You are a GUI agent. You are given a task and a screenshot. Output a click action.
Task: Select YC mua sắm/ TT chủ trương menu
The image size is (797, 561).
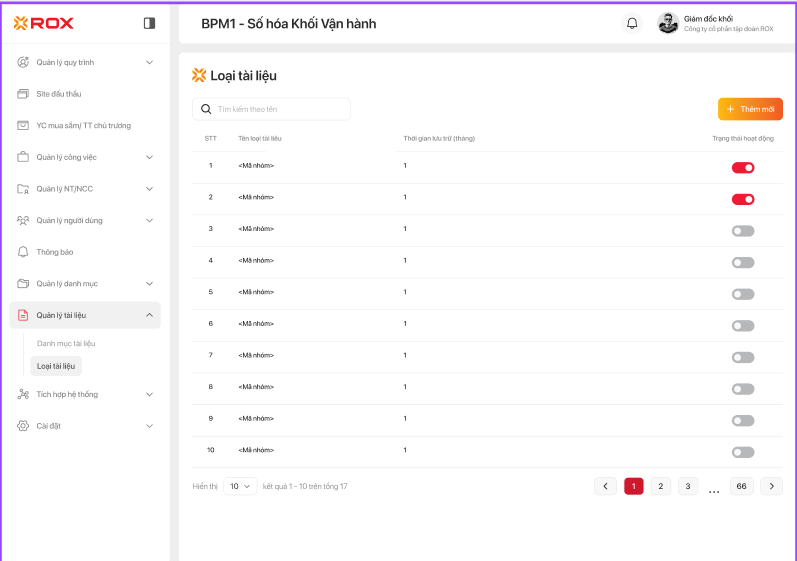click(x=83, y=125)
